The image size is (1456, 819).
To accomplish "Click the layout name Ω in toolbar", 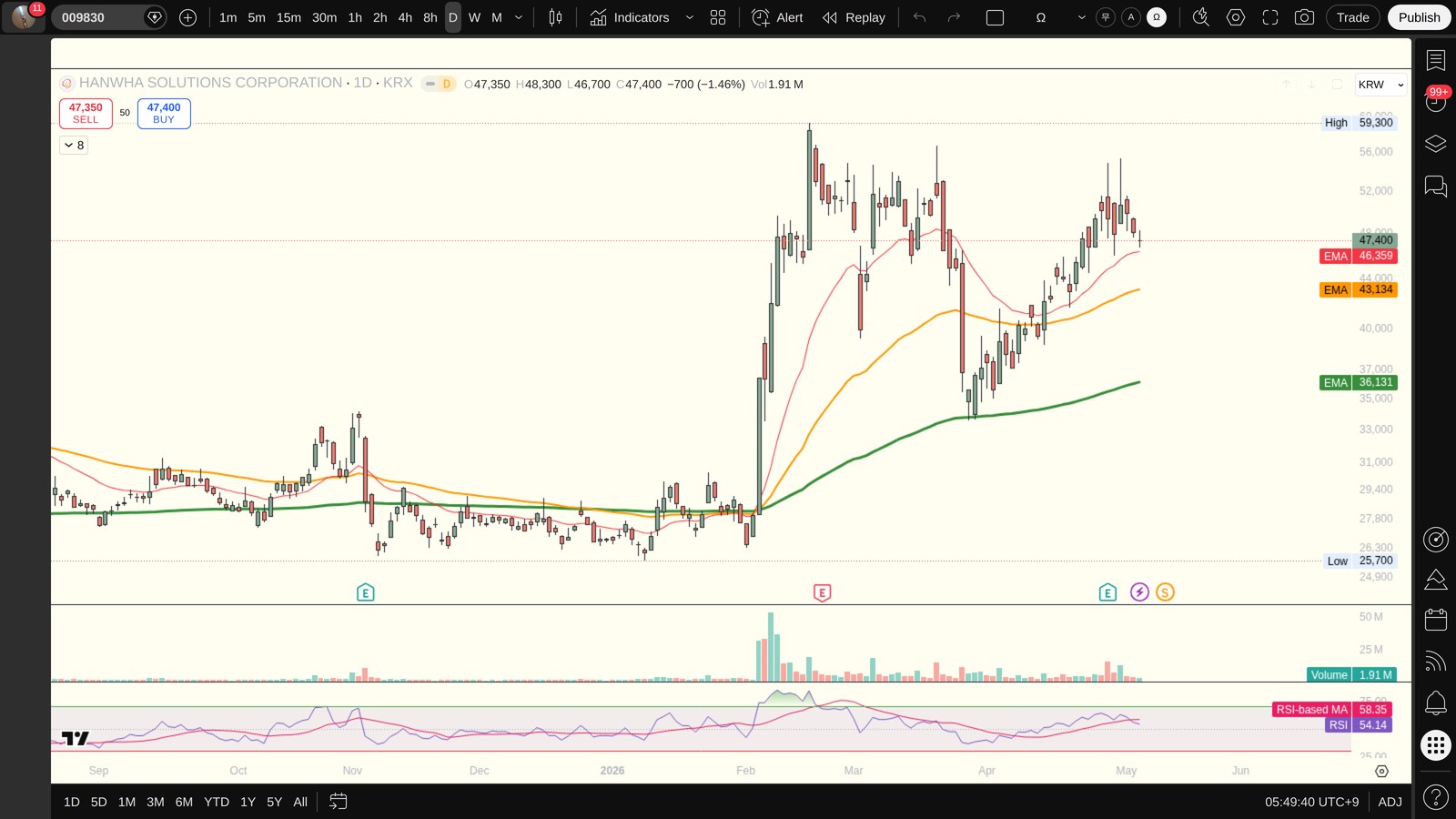I will coord(1041,17).
